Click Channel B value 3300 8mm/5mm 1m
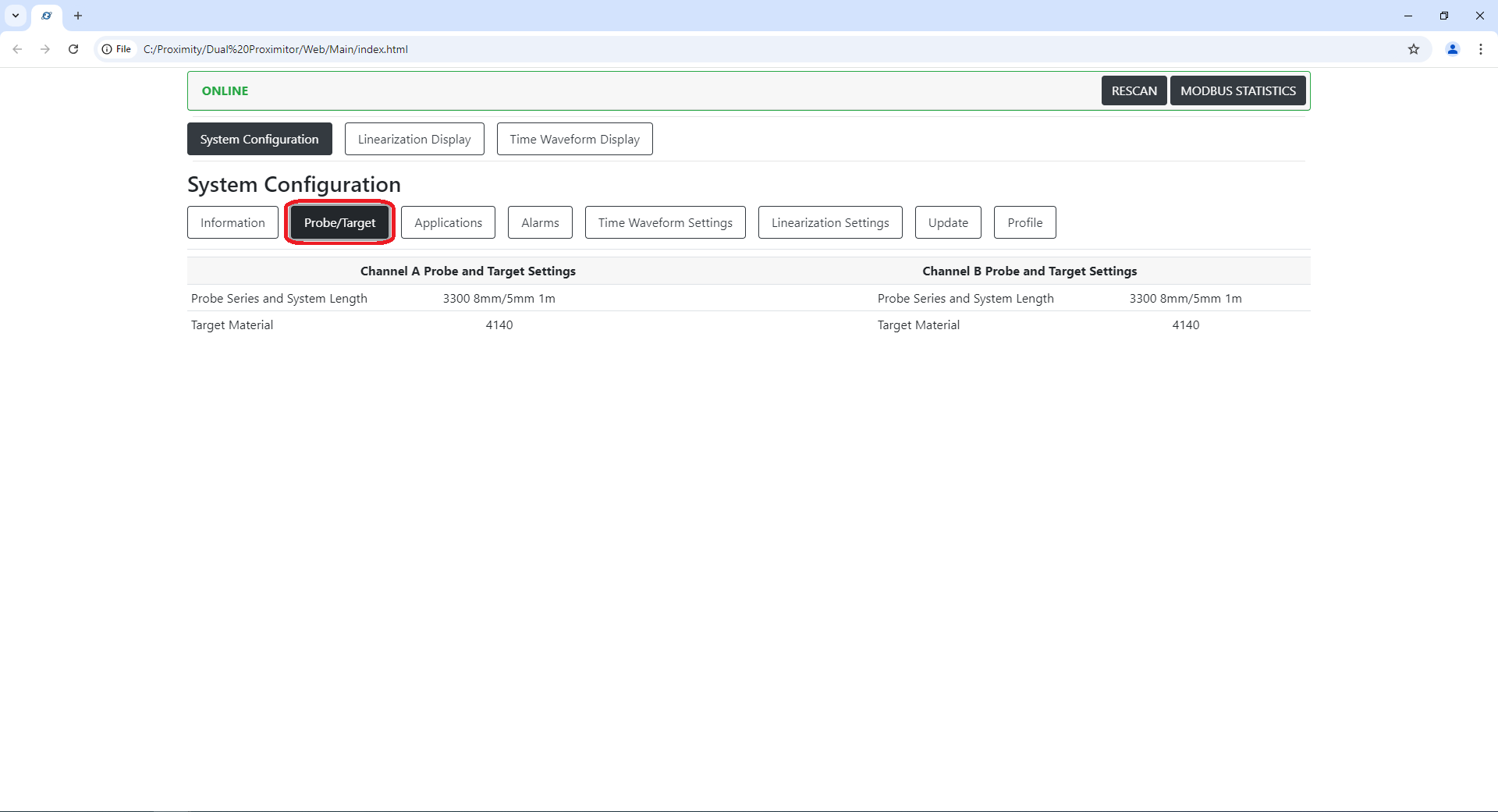This screenshot has height=812, width=1498. [1186, 298]
